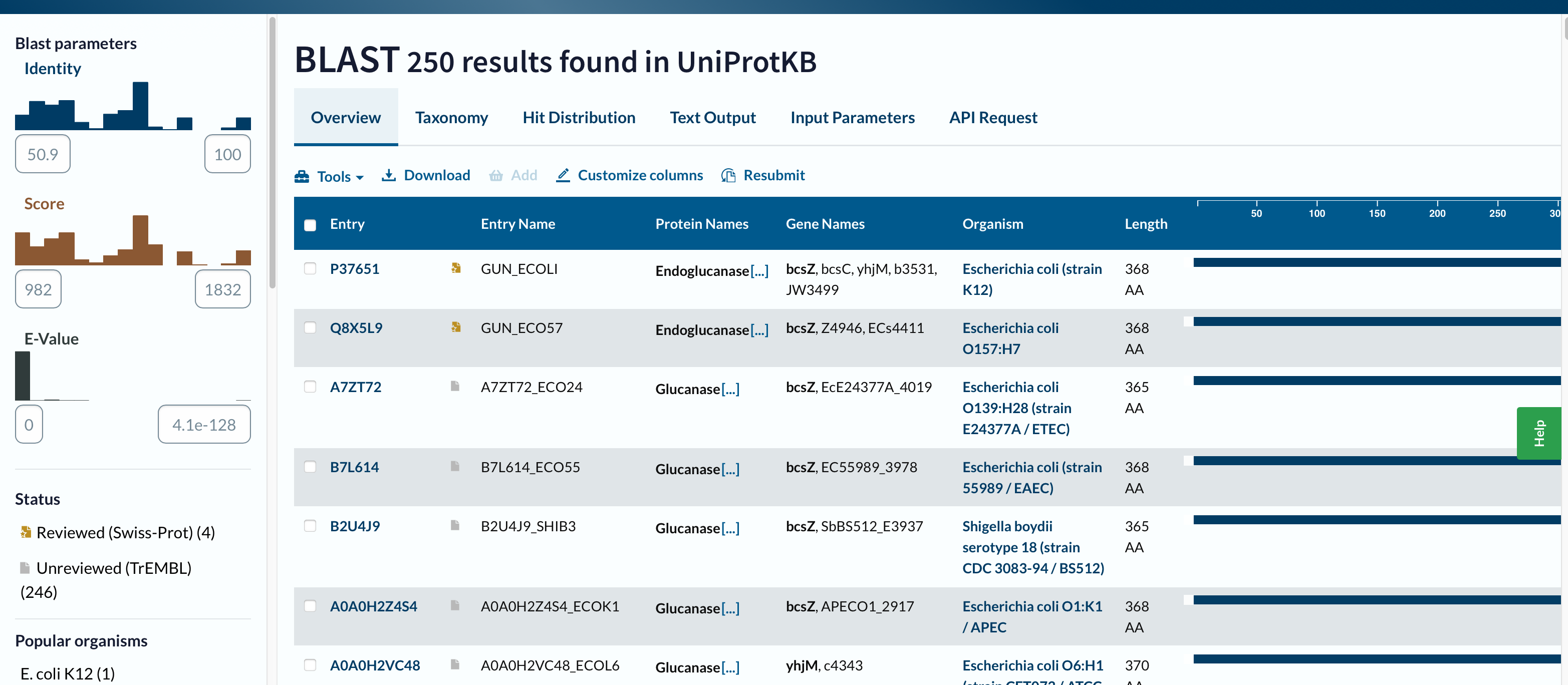
Task: Click the E-Value histogram range slider
Action: 133,376
